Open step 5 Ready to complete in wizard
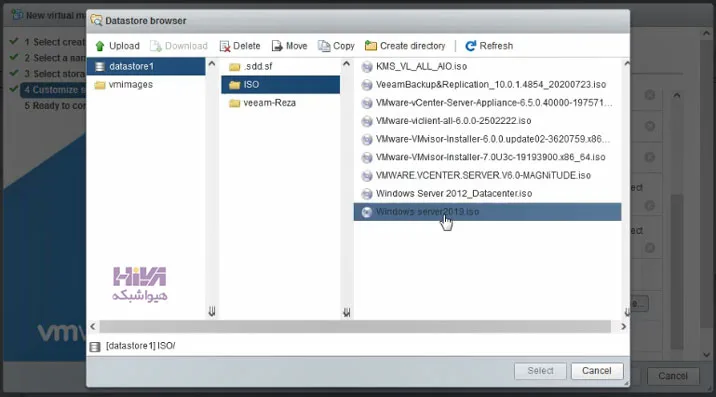 (55, 106)
